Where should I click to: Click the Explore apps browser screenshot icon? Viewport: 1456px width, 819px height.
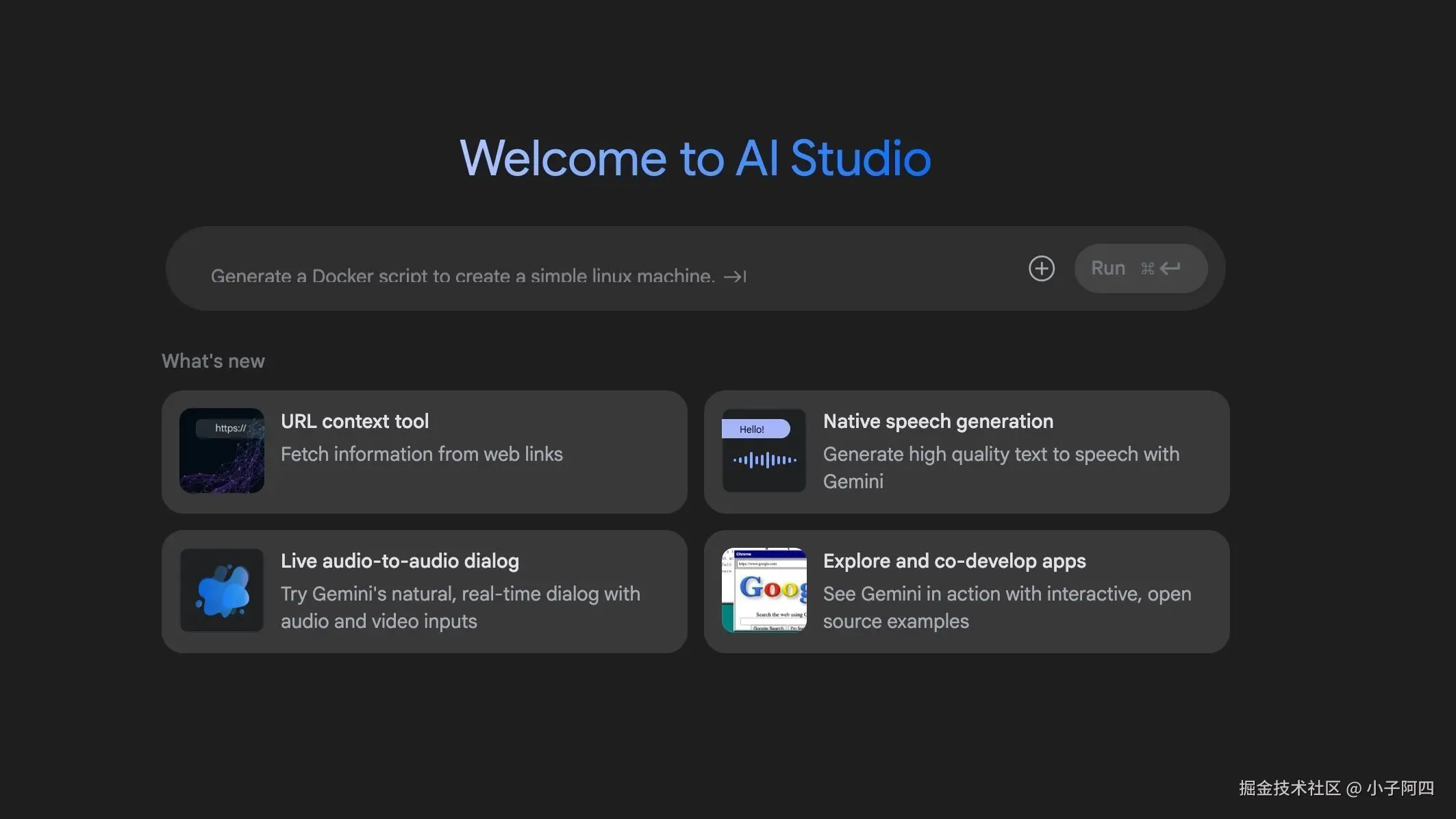[763, 590]
